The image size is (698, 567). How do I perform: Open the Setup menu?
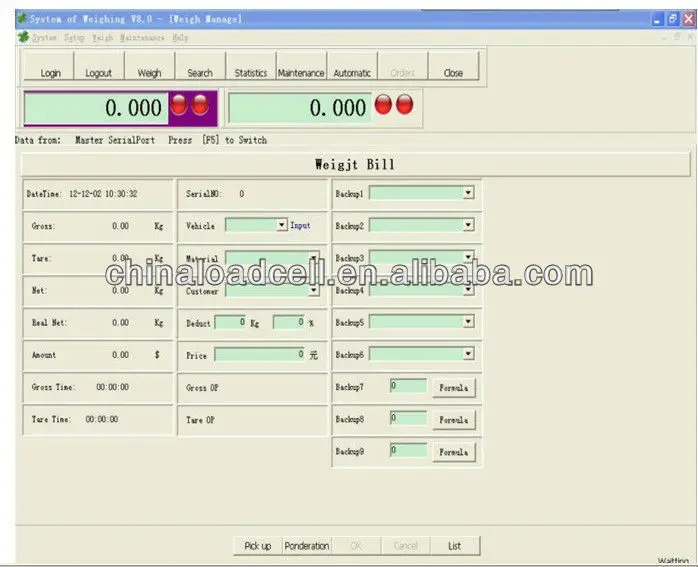pyautogui.click(x=74, y=38)
